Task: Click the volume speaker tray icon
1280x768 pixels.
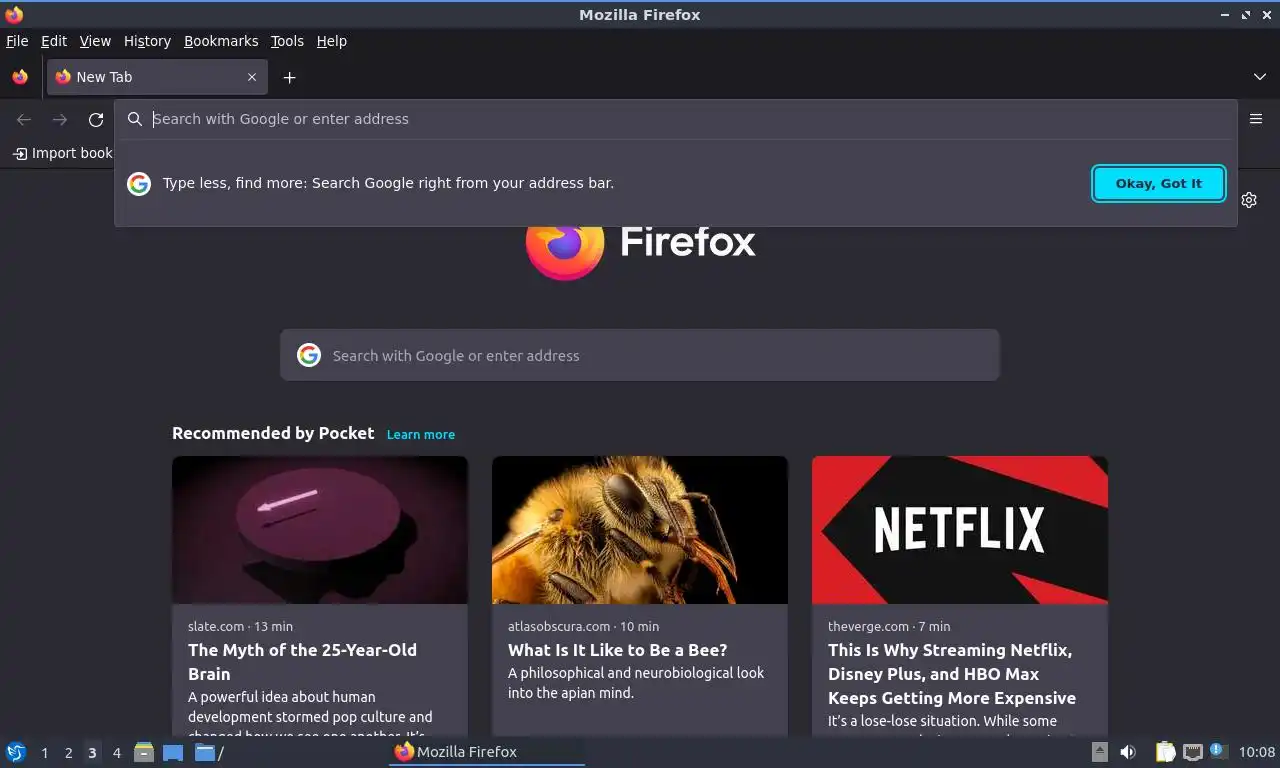Action: pyautogui.click(x=1128, y=752)
